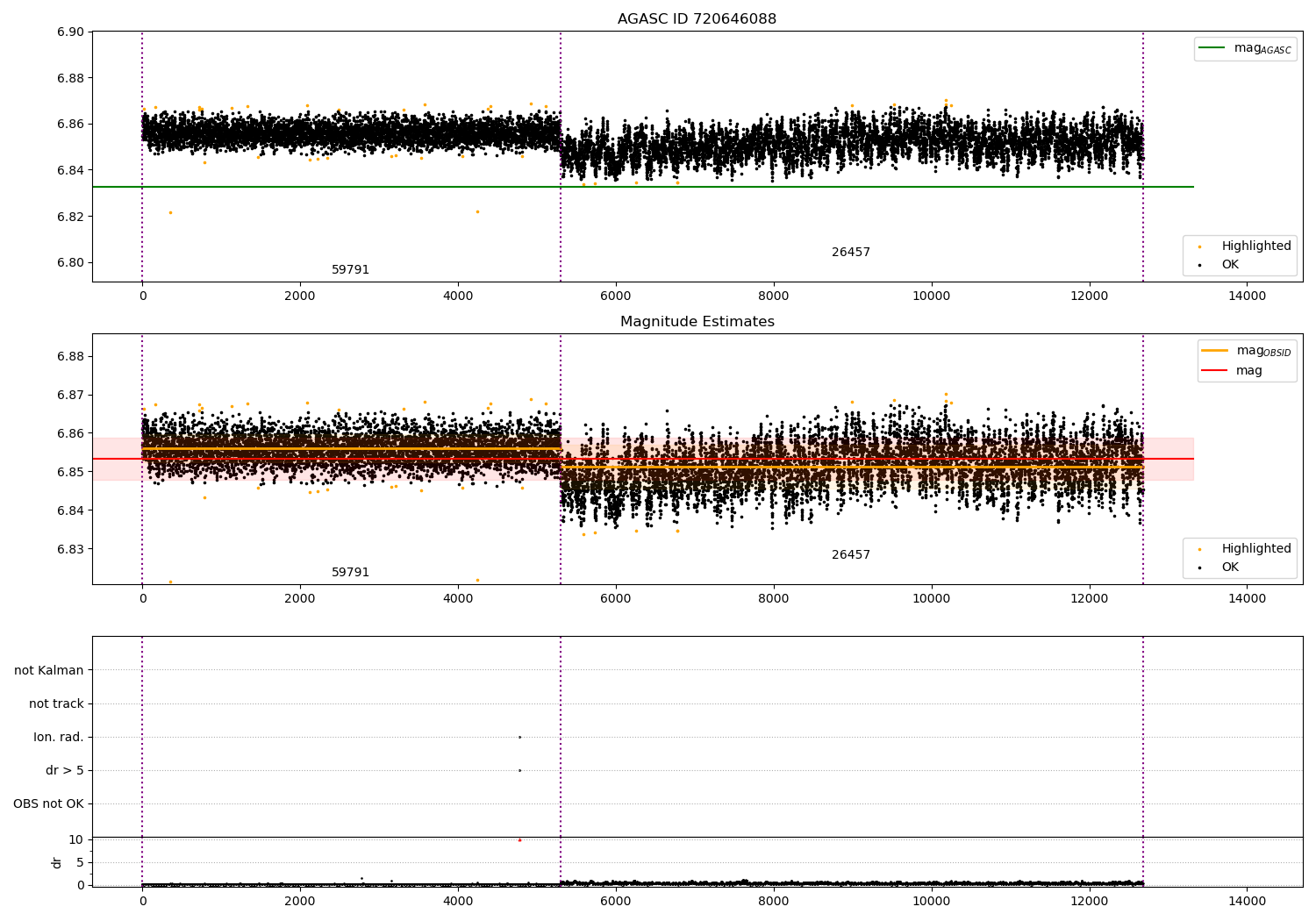Select 'Highlighted' legend entry in top plot

click(x=1256, y=246)
